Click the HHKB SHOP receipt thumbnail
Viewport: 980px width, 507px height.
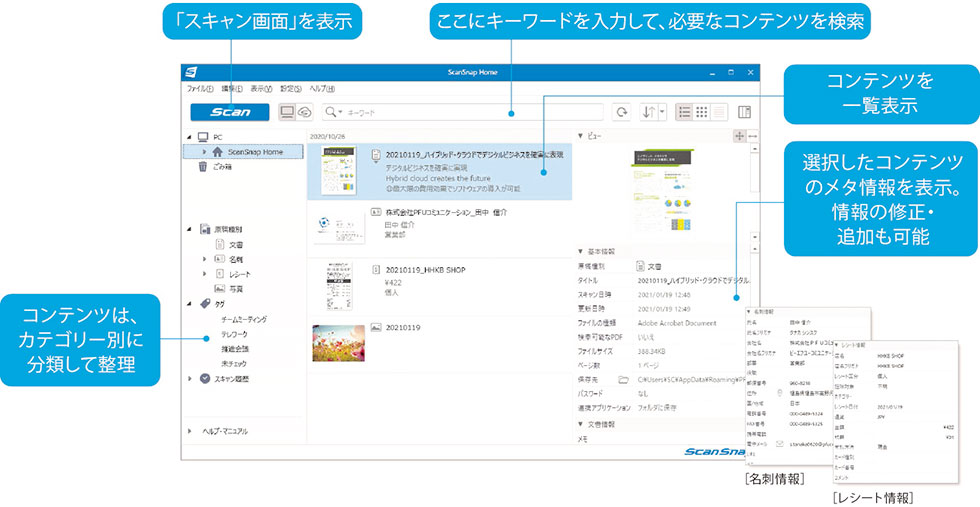[338, 286]
